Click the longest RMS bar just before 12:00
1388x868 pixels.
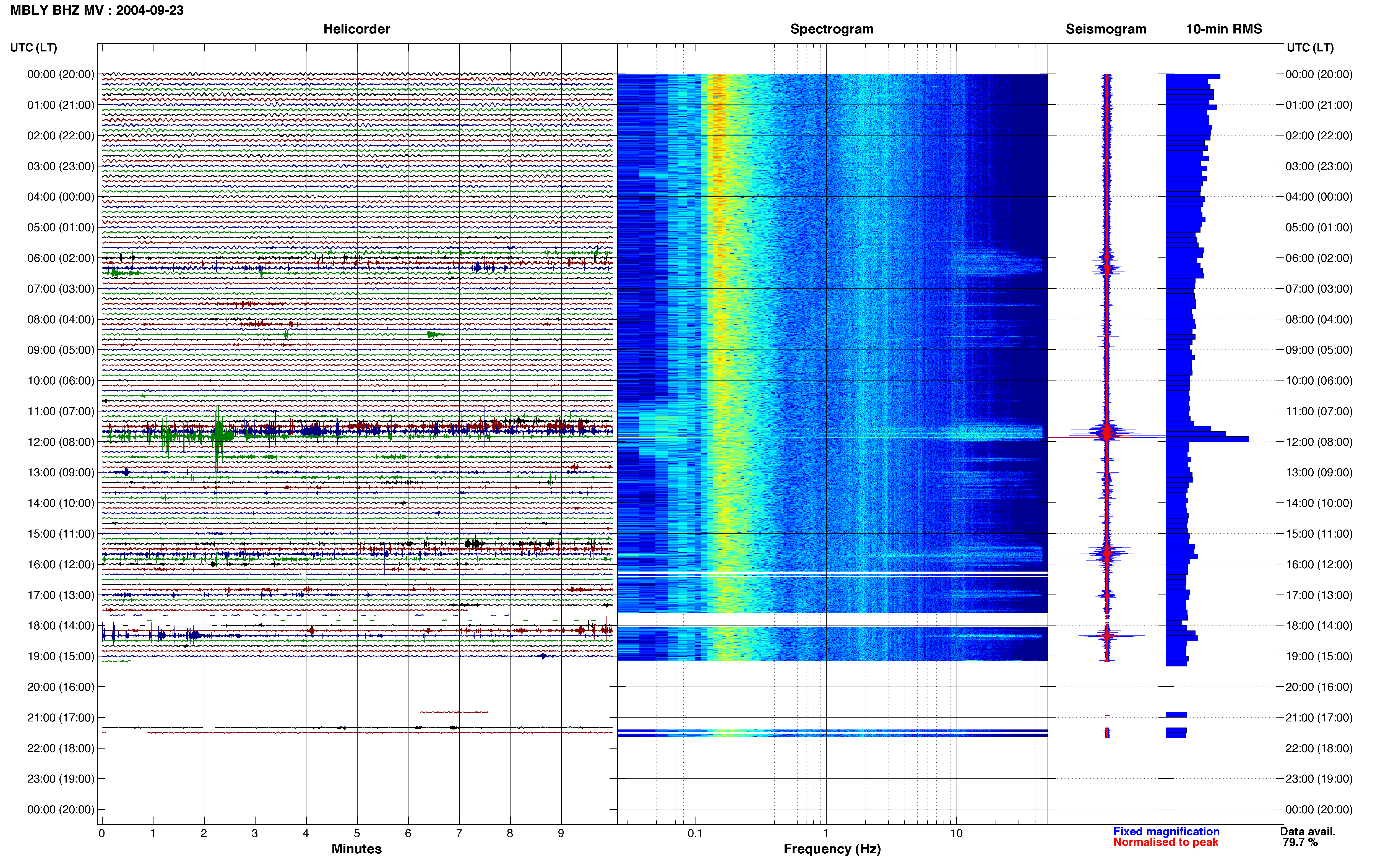coord(1207,439)
